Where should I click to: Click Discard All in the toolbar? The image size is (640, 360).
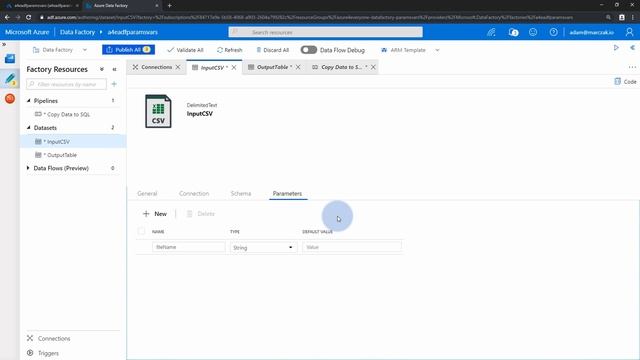272,50
